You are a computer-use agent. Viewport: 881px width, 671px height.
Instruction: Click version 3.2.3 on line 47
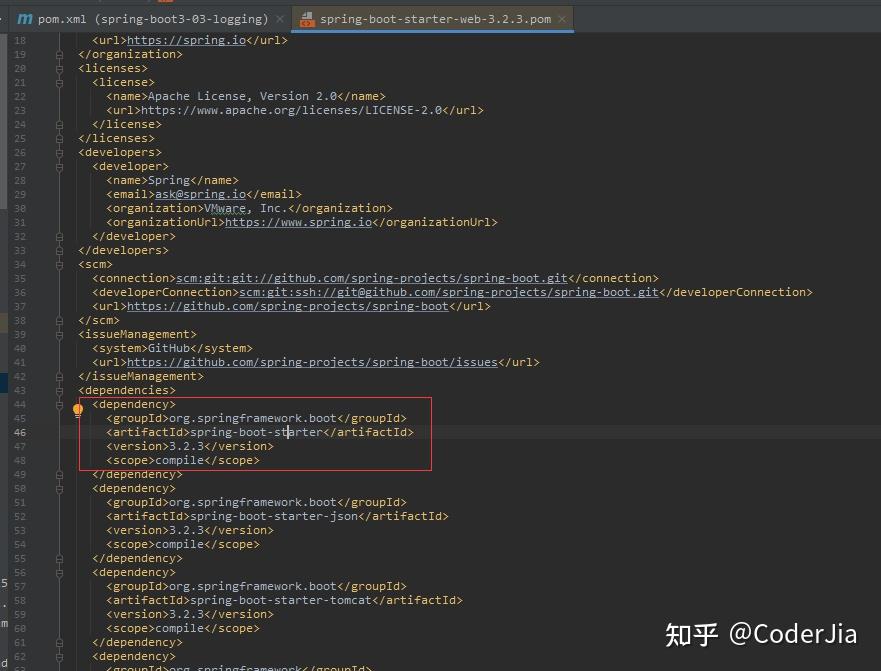pos(187,446)
